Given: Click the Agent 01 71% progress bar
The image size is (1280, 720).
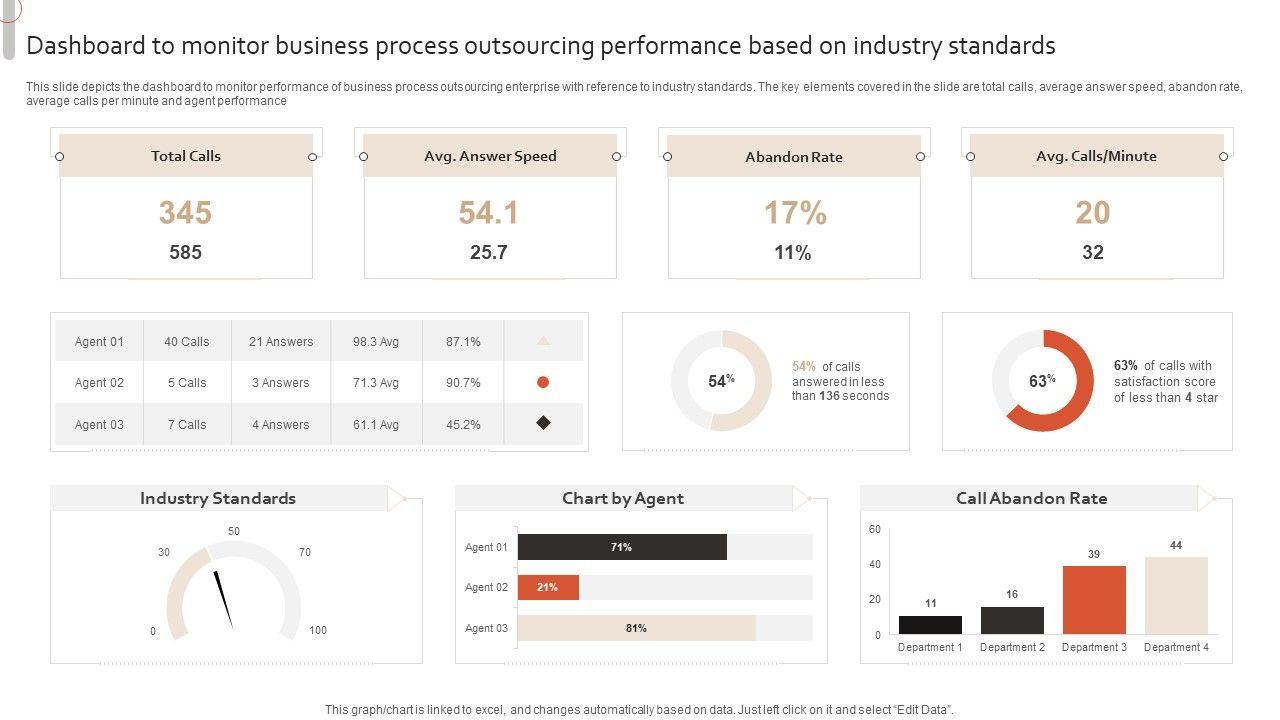Looking at the screenshot, I should tap(622, 547).
